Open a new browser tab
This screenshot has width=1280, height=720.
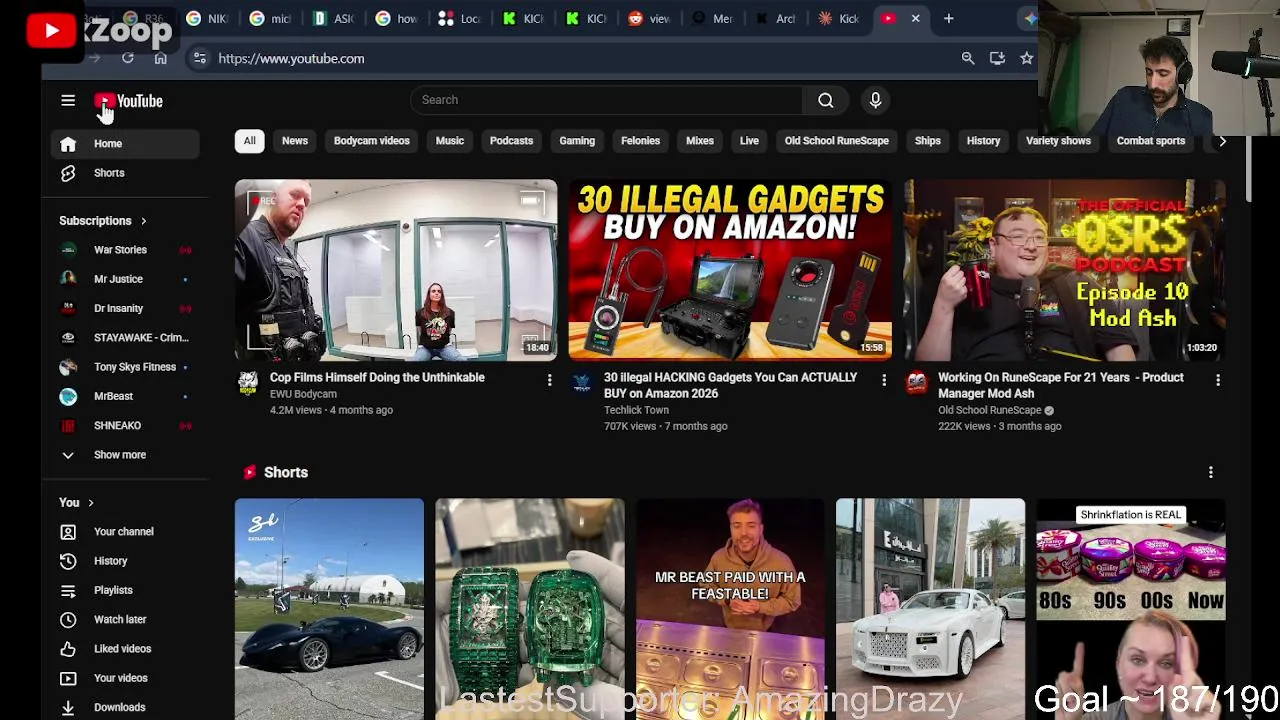(x=948, y=18)
